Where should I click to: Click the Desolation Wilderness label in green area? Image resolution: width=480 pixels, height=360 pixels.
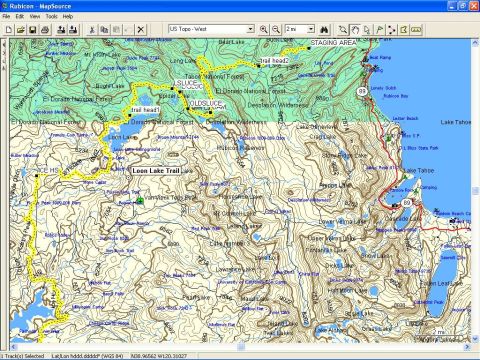click(x=278, y=105)
